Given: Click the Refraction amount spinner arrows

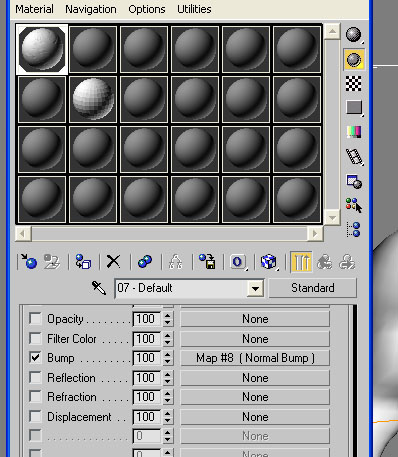Looking at the screenshot, I should click(x=167, y=397).
